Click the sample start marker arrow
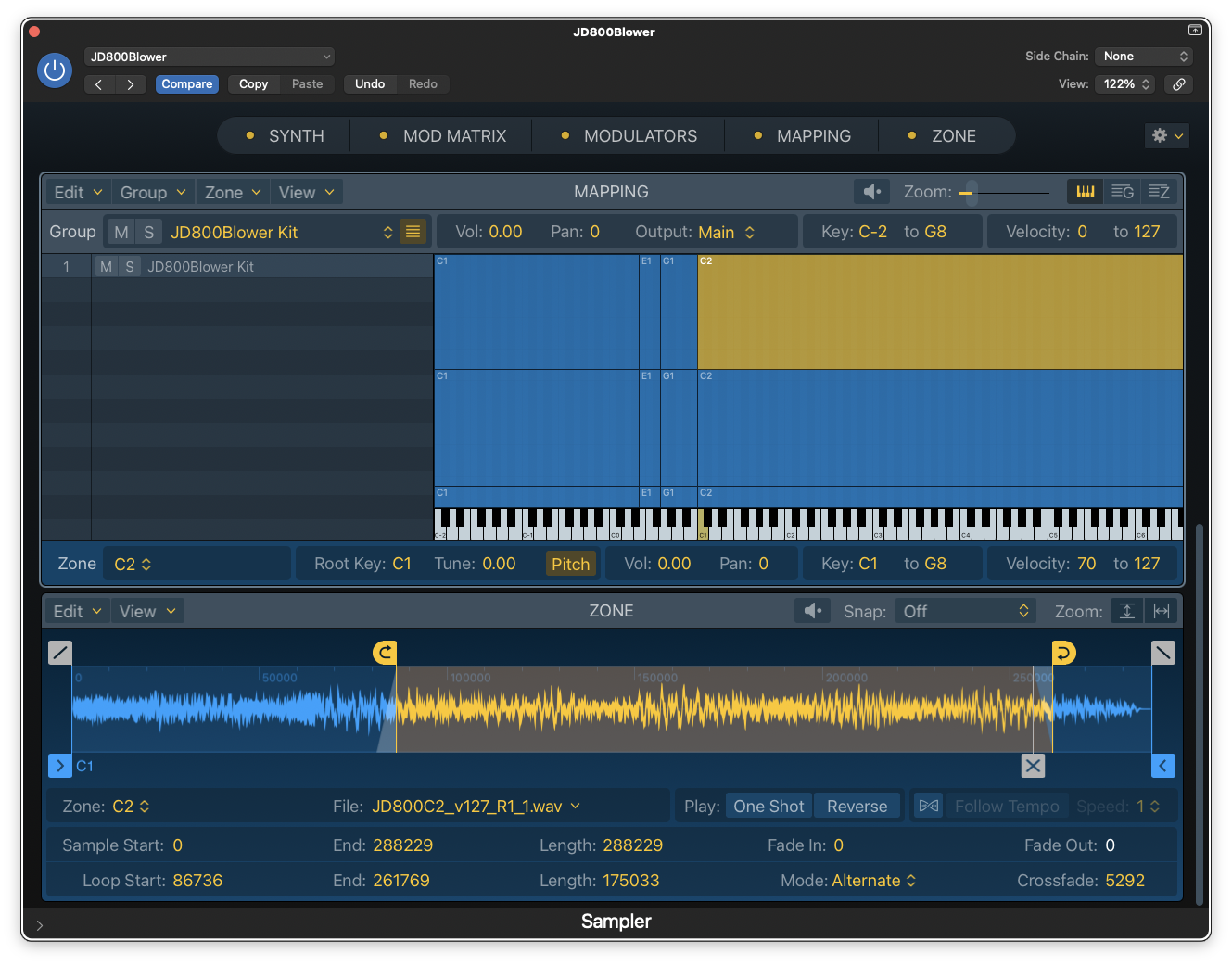The image size is (1232, 966). coord(60,766)
